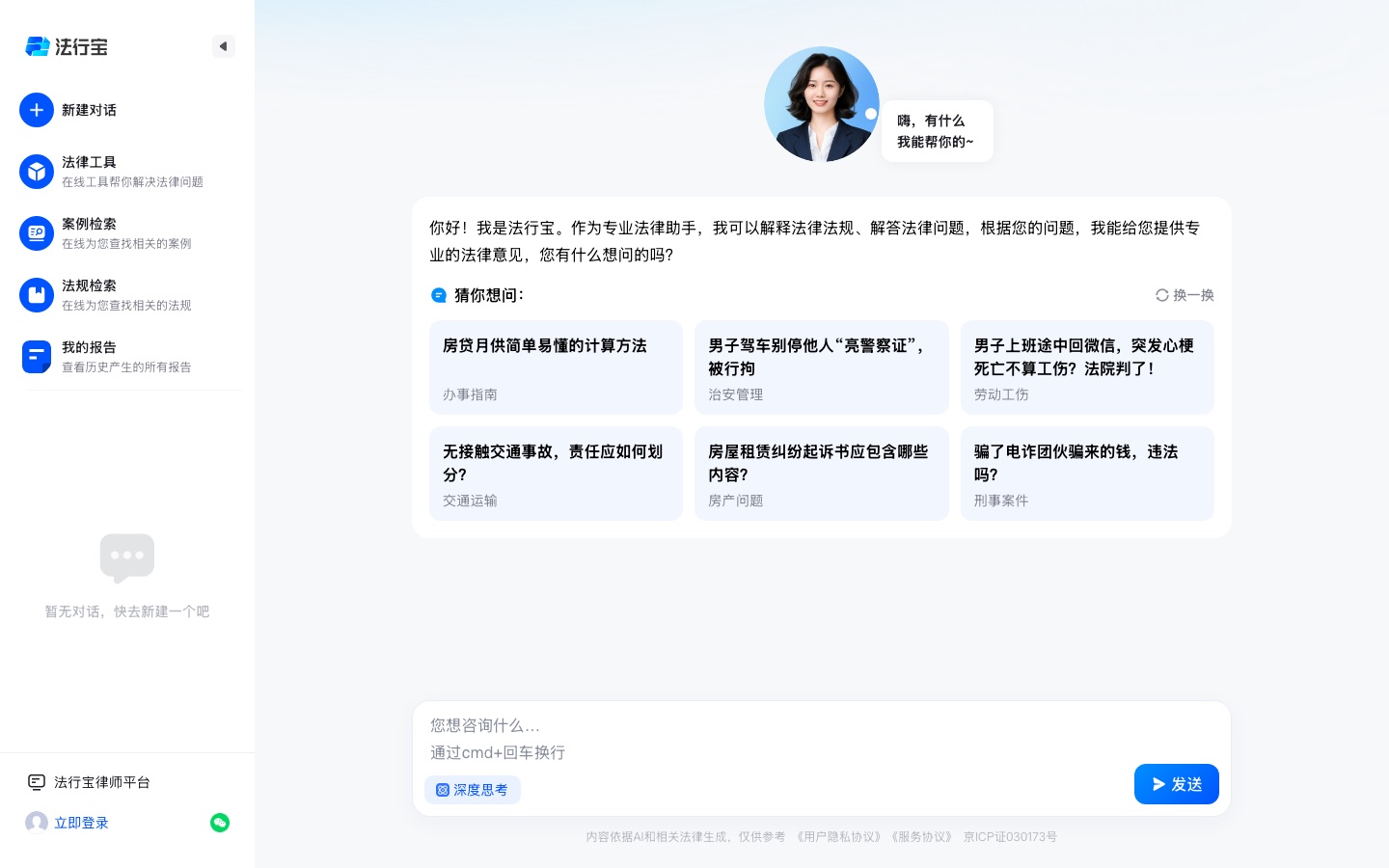The width and height of the screenshot is (1389, 868).
Task: Open 法律工具 menu item
Action: coord(127,172)
